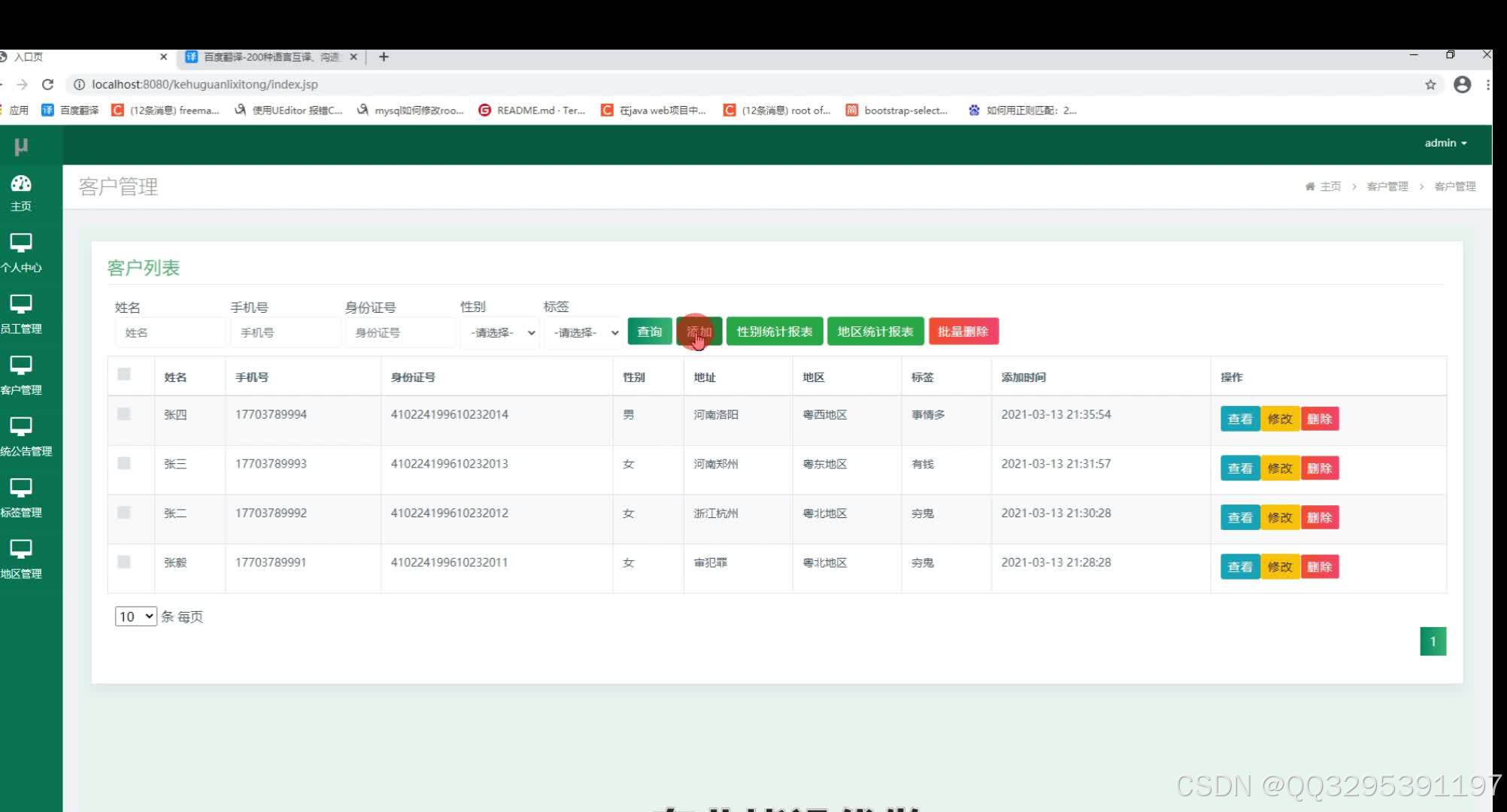
Task: Open the rows-per-page dropdown showing 10
Action: click(135, 617)
